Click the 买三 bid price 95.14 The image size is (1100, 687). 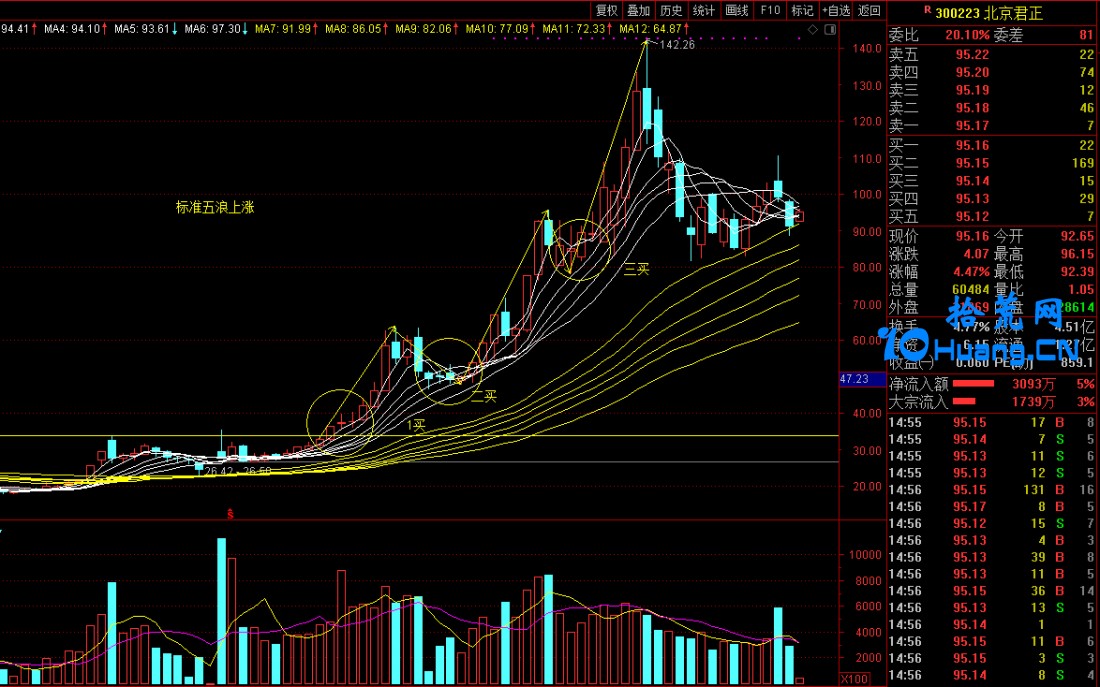coord(972,181)
